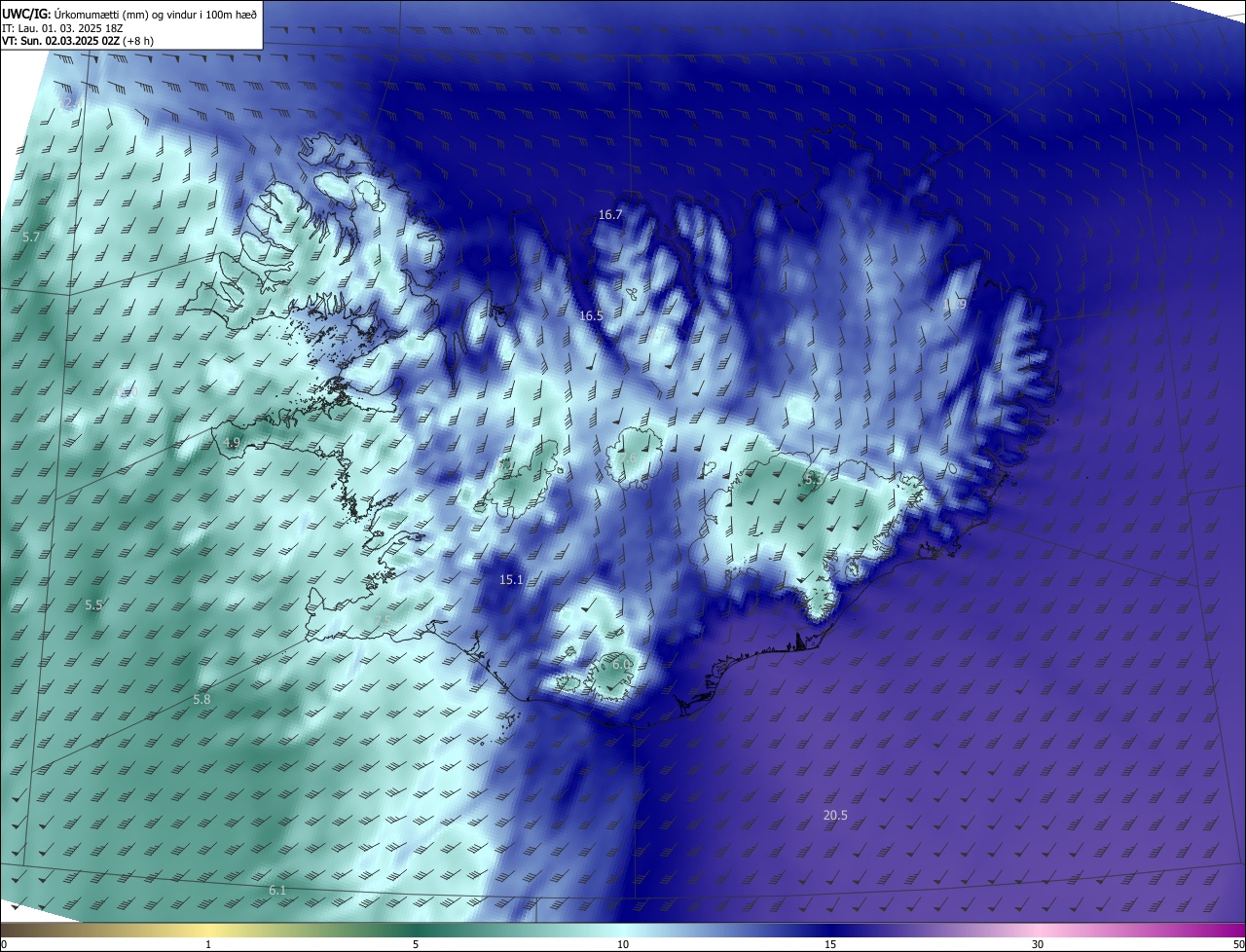
Task: Click the 16.7 value label on the map
Action: (x=610, y=214)
